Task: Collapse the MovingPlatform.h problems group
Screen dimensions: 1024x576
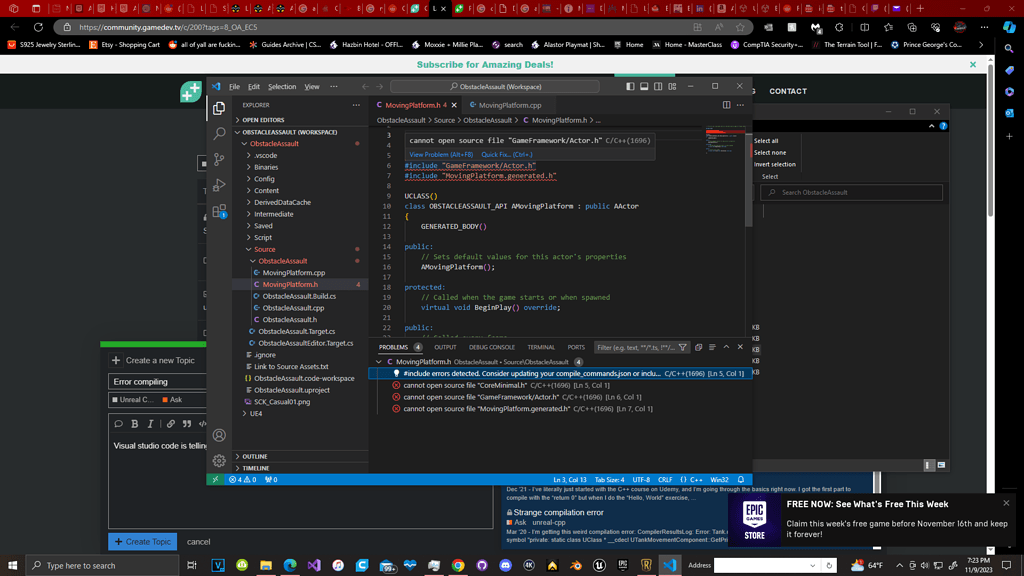Action: pyautogui.click(x=379, y=362)
